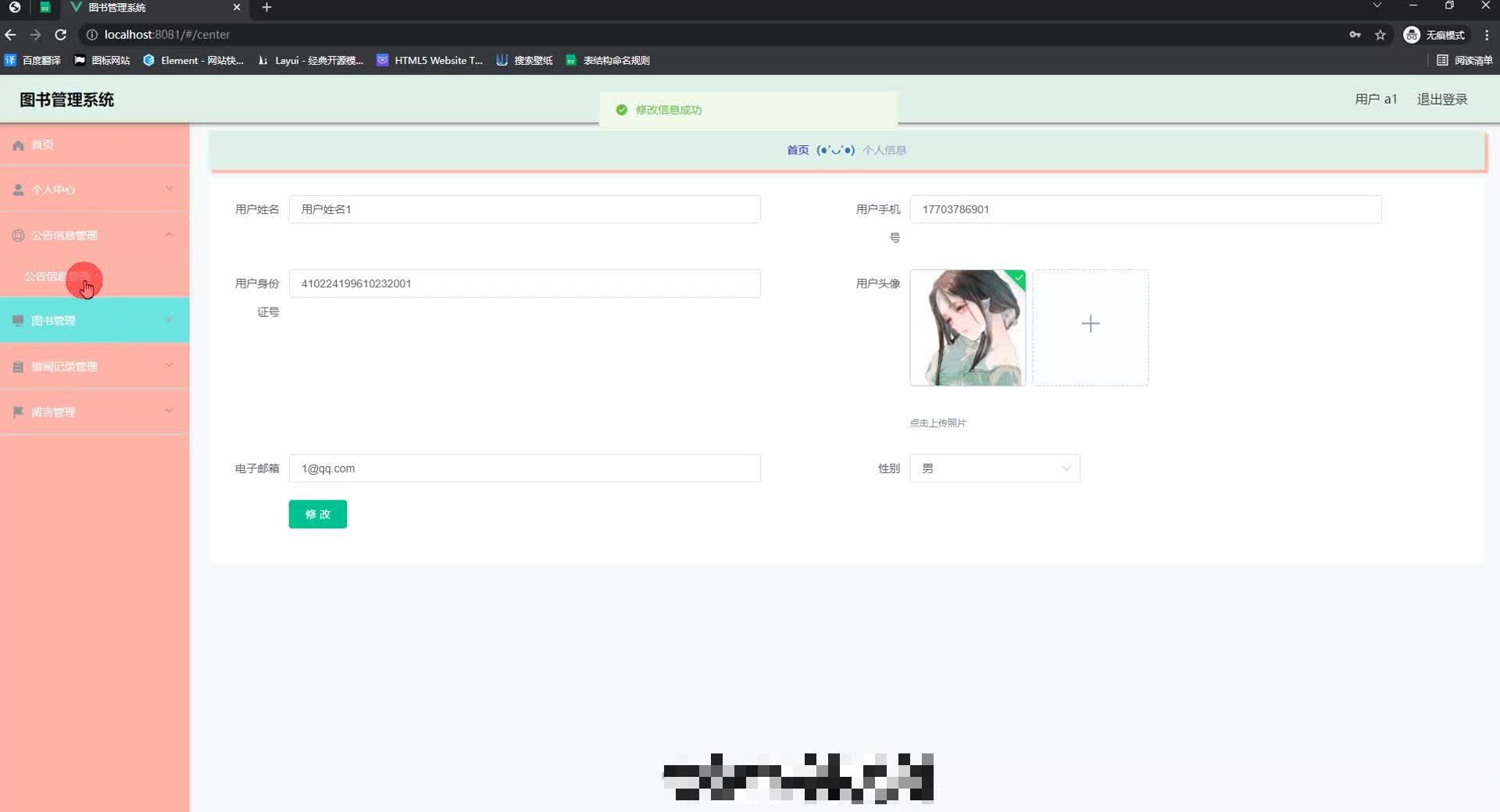This screenshot has height=812, width=1500.
Task: Click the 个人中心 user icon
Action: click(17, 189)
